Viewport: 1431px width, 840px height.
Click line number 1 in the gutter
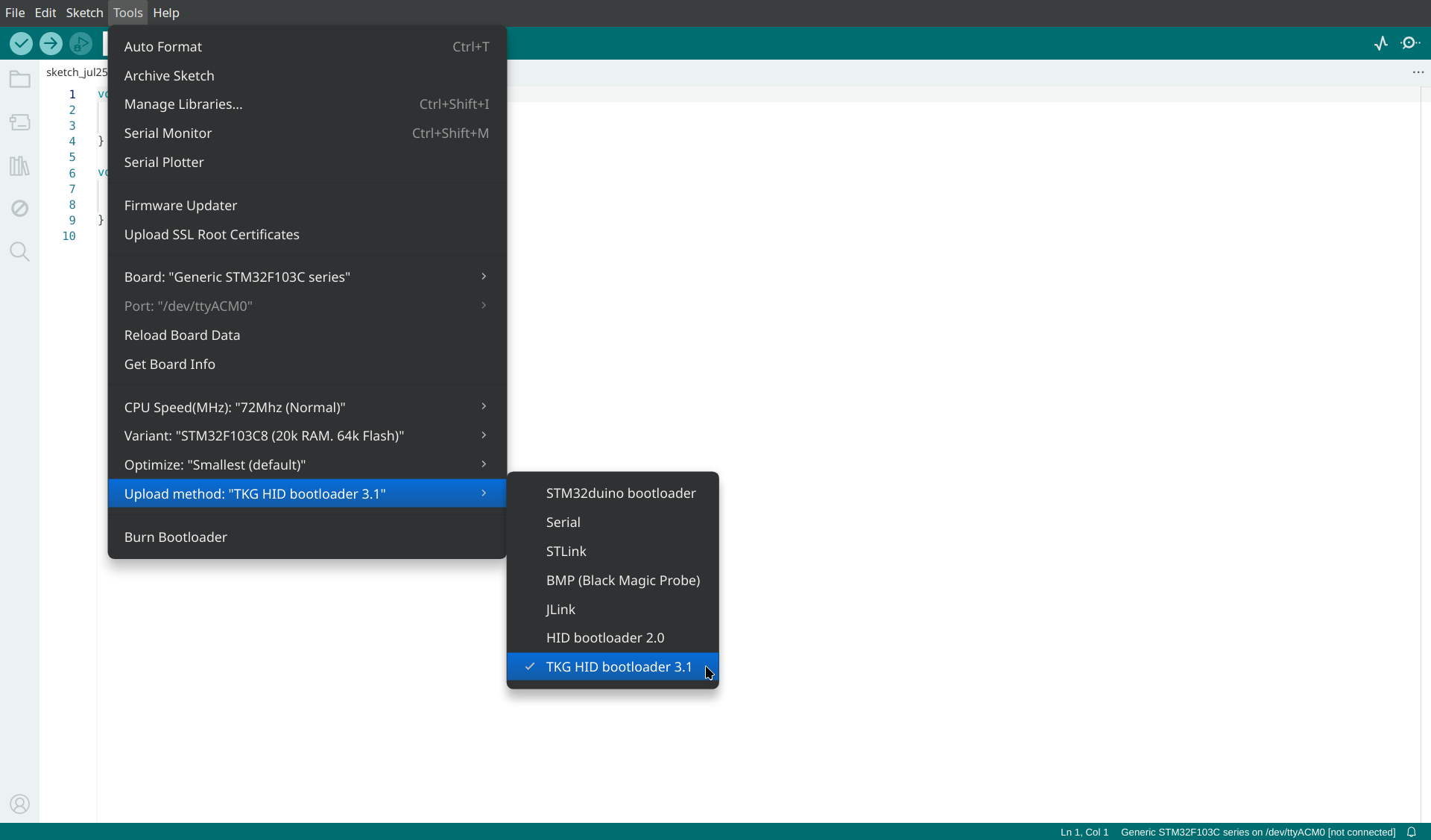click(x=72, y=95)
